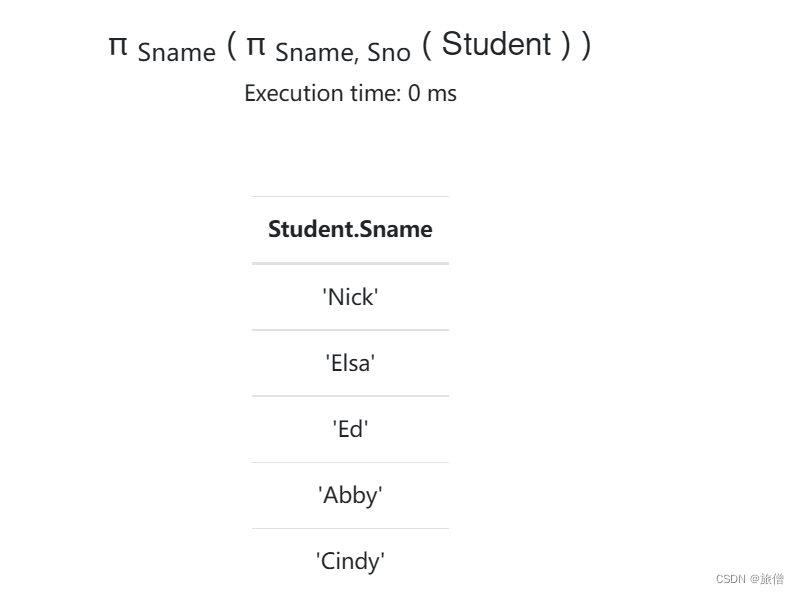Click the inner π projection symbol
This screenshot has height=594, width=799.
(256, 46)
